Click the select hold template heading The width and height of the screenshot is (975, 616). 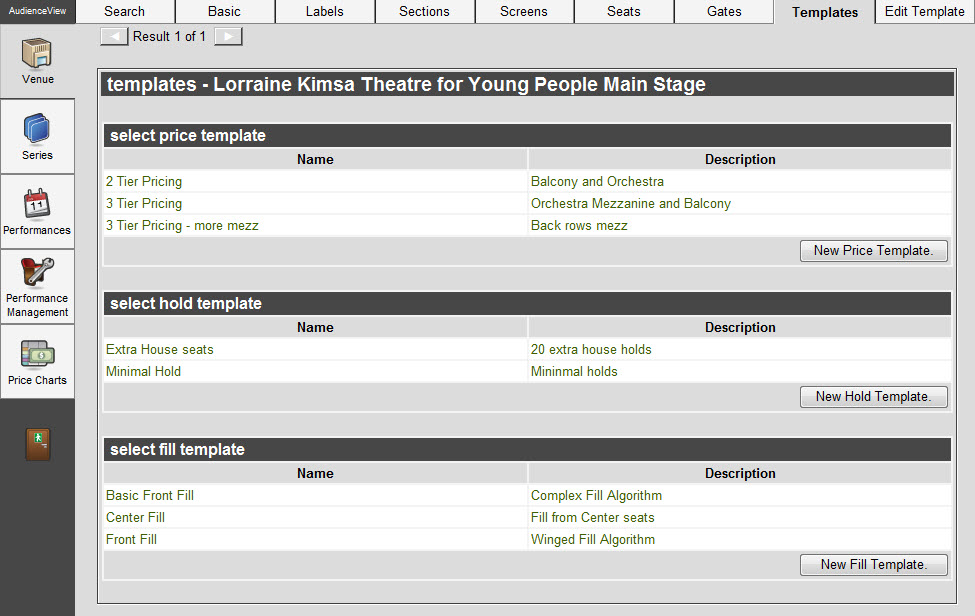coord(186,303)
